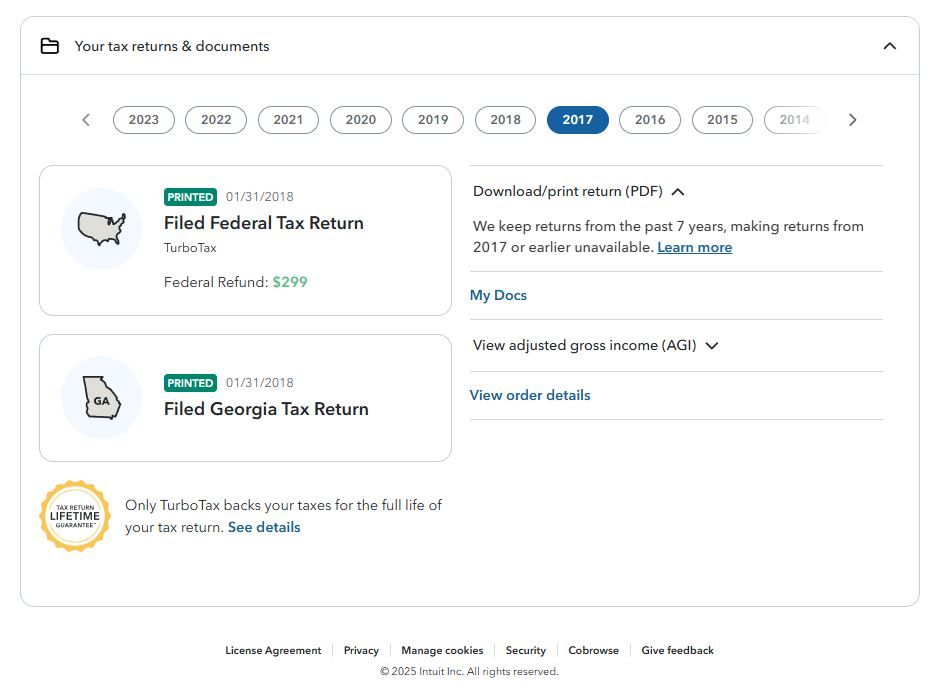
Task: Open the See details guarantee link
Action: click(x=264, y=527)
